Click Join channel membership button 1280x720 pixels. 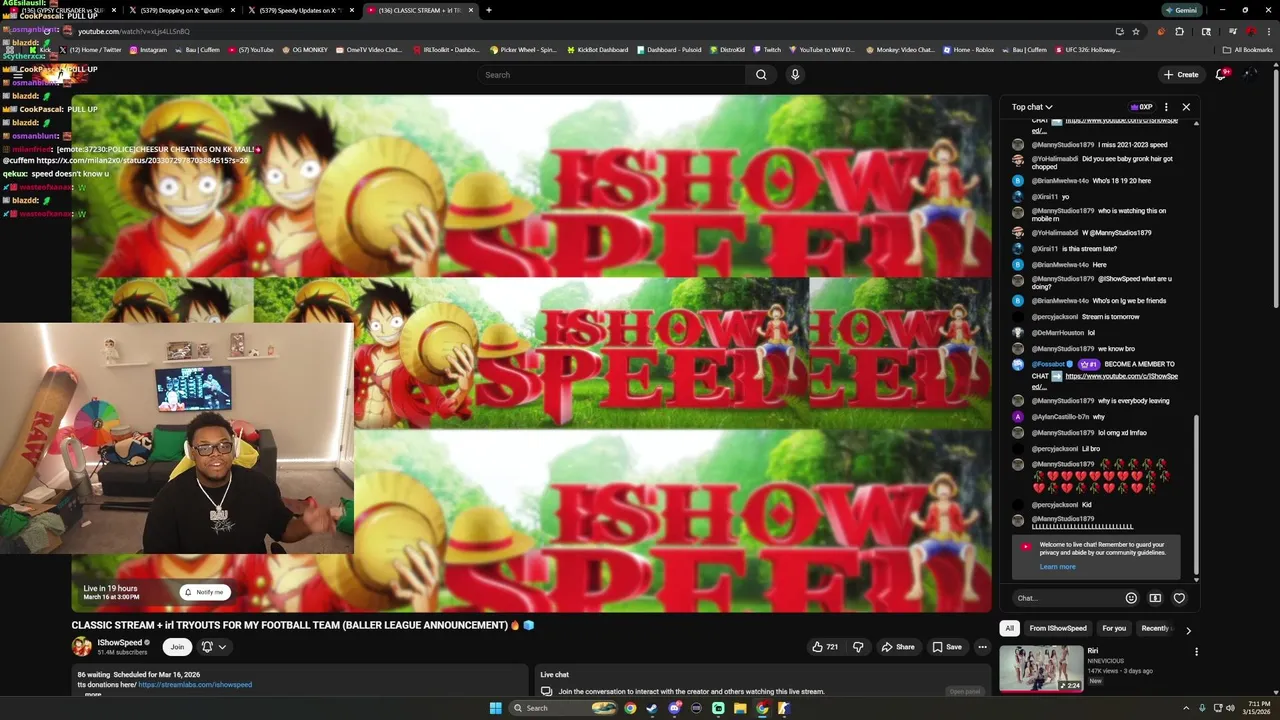coord(177,647)
